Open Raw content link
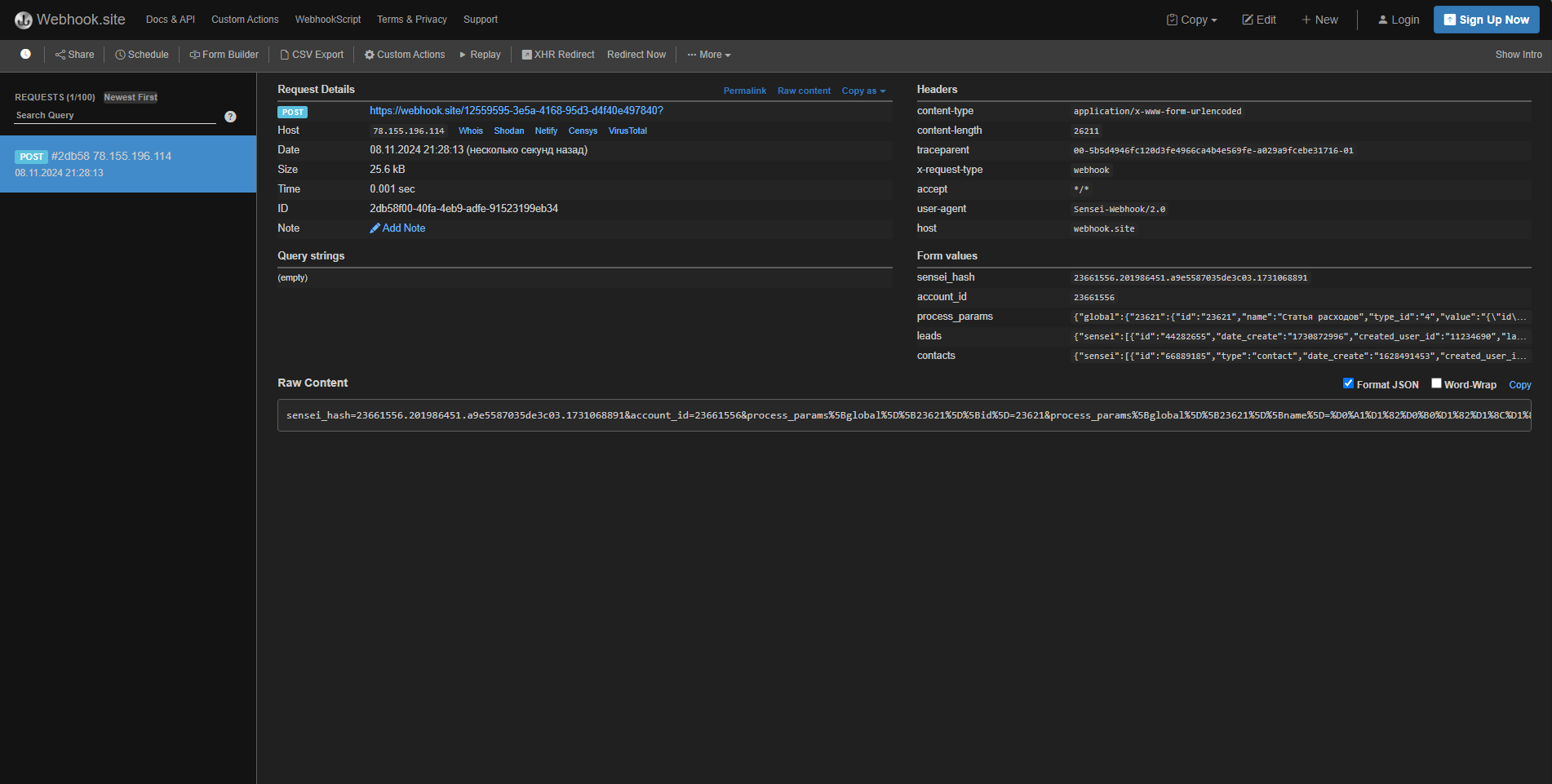The width and height of the screenshot is (1552, 784). coord(804,91)
